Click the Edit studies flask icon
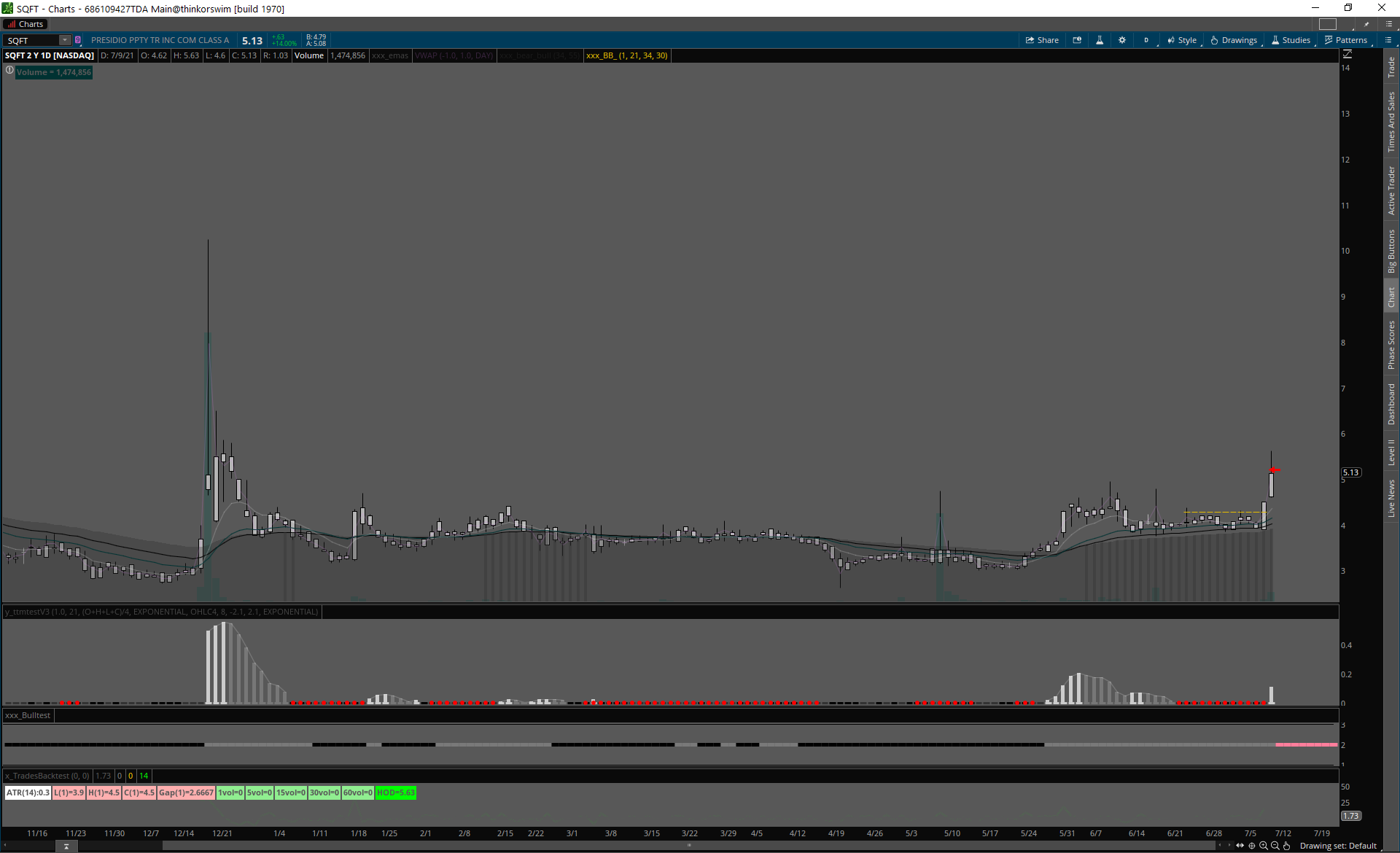The height and width of the screenshot is (853, 1400). point(1100,40)
